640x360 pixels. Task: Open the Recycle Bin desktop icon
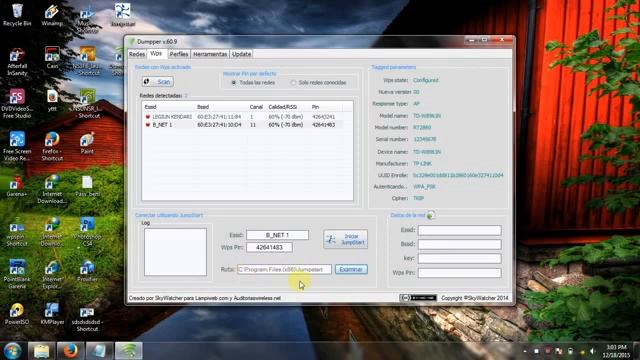[x=17, y=15]
